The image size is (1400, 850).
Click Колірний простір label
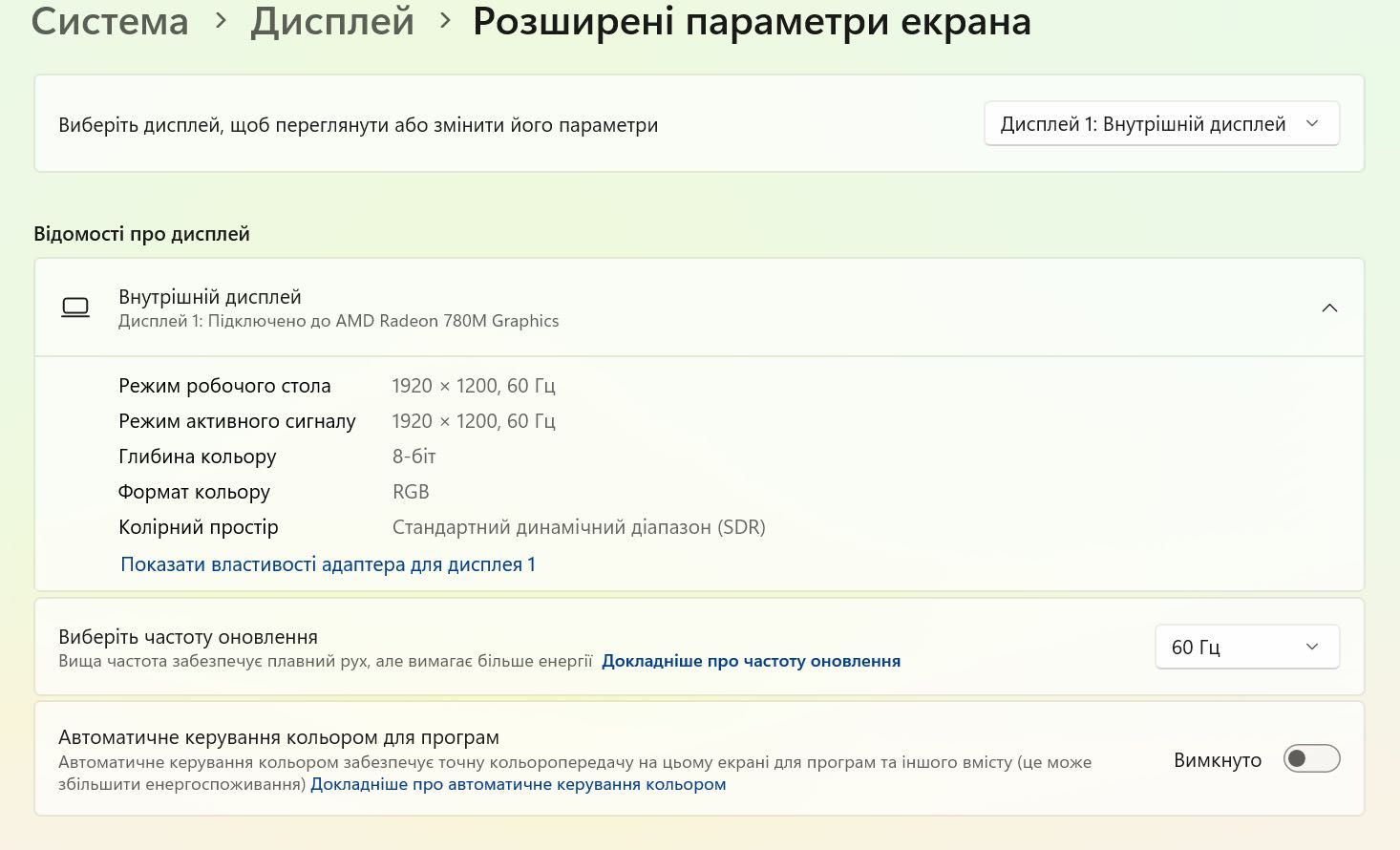coord(198,527)
